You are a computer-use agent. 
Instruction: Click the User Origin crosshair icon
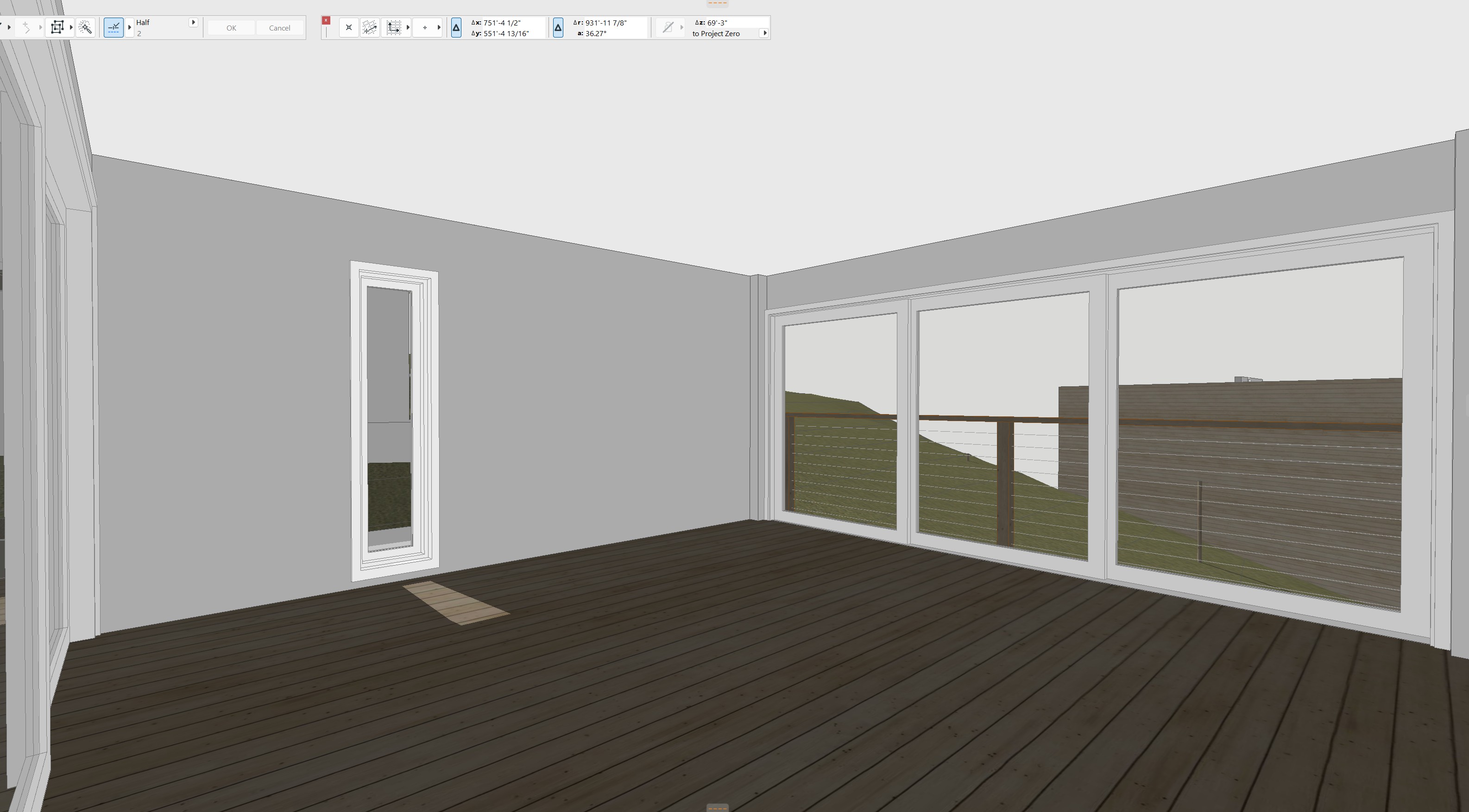[349, 27]
